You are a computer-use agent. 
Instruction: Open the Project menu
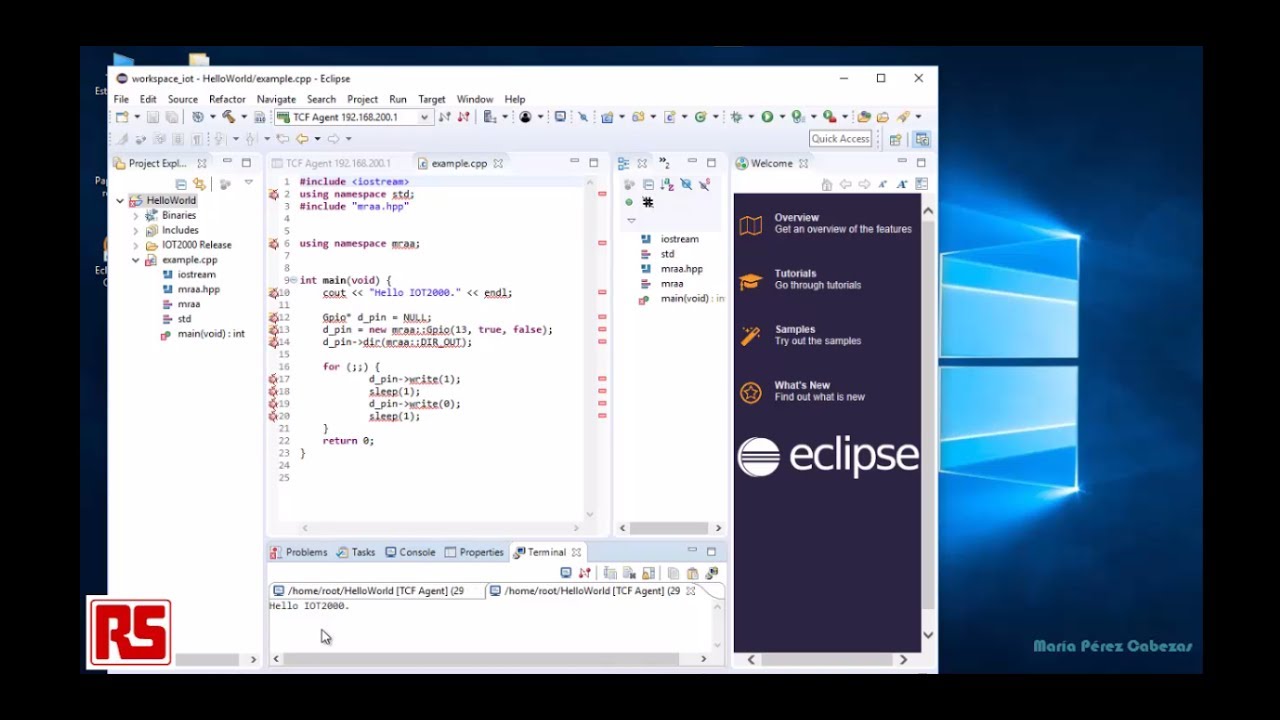362,99
